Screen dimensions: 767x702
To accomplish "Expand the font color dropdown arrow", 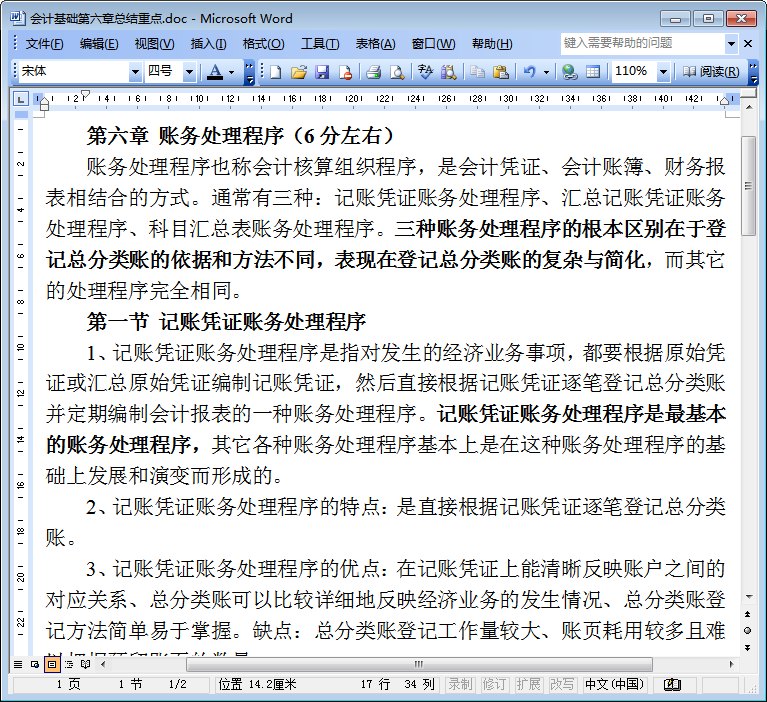I will point(231,72).
